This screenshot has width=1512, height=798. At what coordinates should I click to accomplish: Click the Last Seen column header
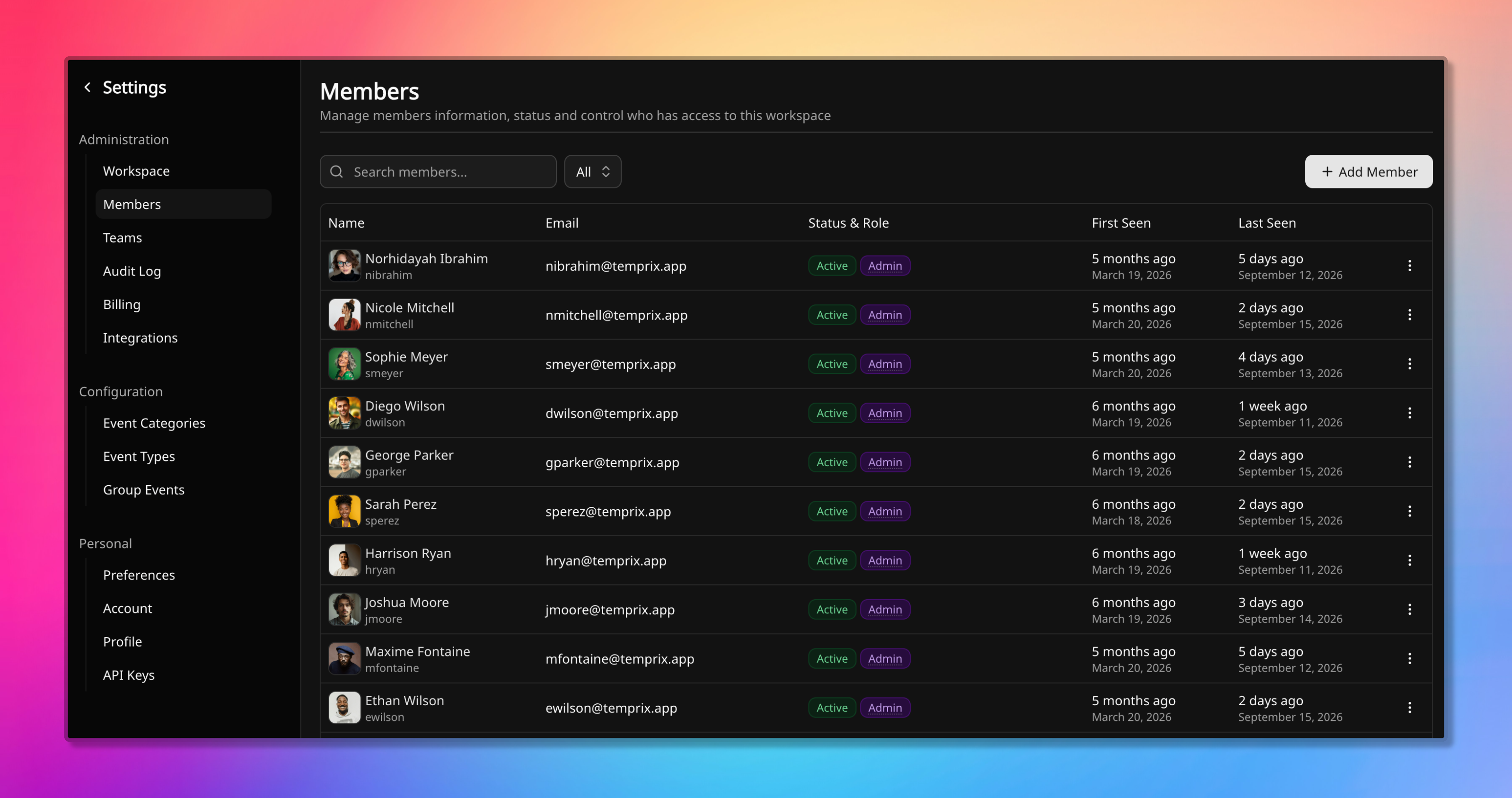point(1266,223)
